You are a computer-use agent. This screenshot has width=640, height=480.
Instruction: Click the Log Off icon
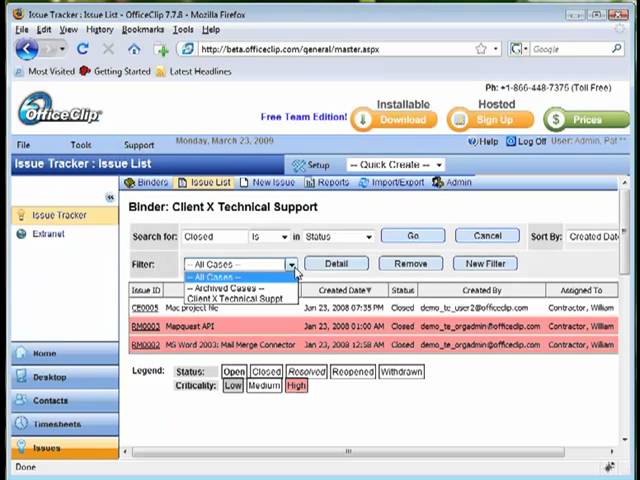coord(511,141)
